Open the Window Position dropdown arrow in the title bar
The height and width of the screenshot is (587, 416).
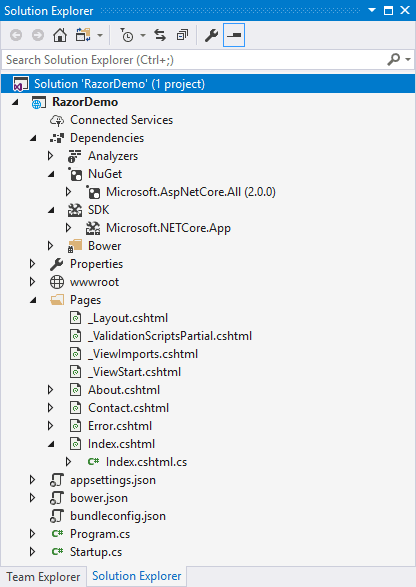[x=372, y=10]
